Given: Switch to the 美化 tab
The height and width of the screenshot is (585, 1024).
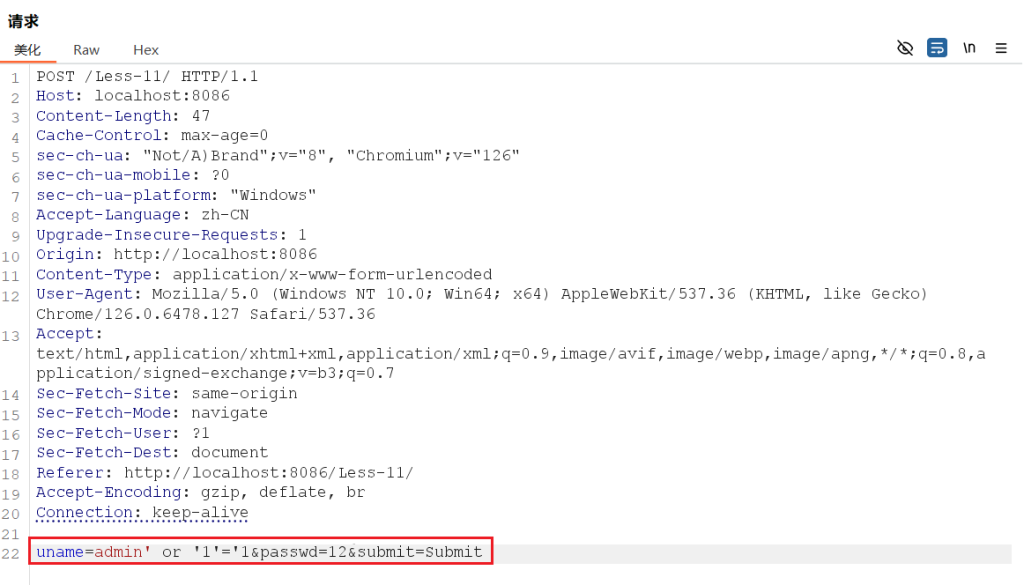Looking at the screenshot, I should click(27, 50).
